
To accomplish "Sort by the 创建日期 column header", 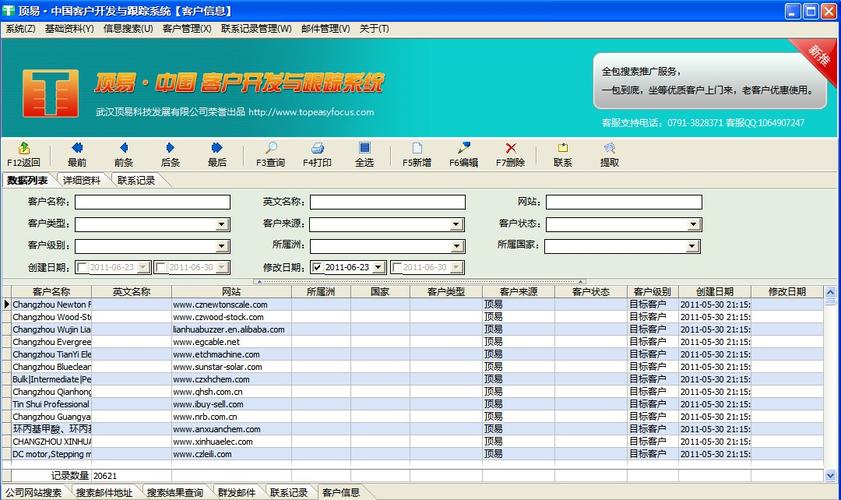I will [714, 292].
